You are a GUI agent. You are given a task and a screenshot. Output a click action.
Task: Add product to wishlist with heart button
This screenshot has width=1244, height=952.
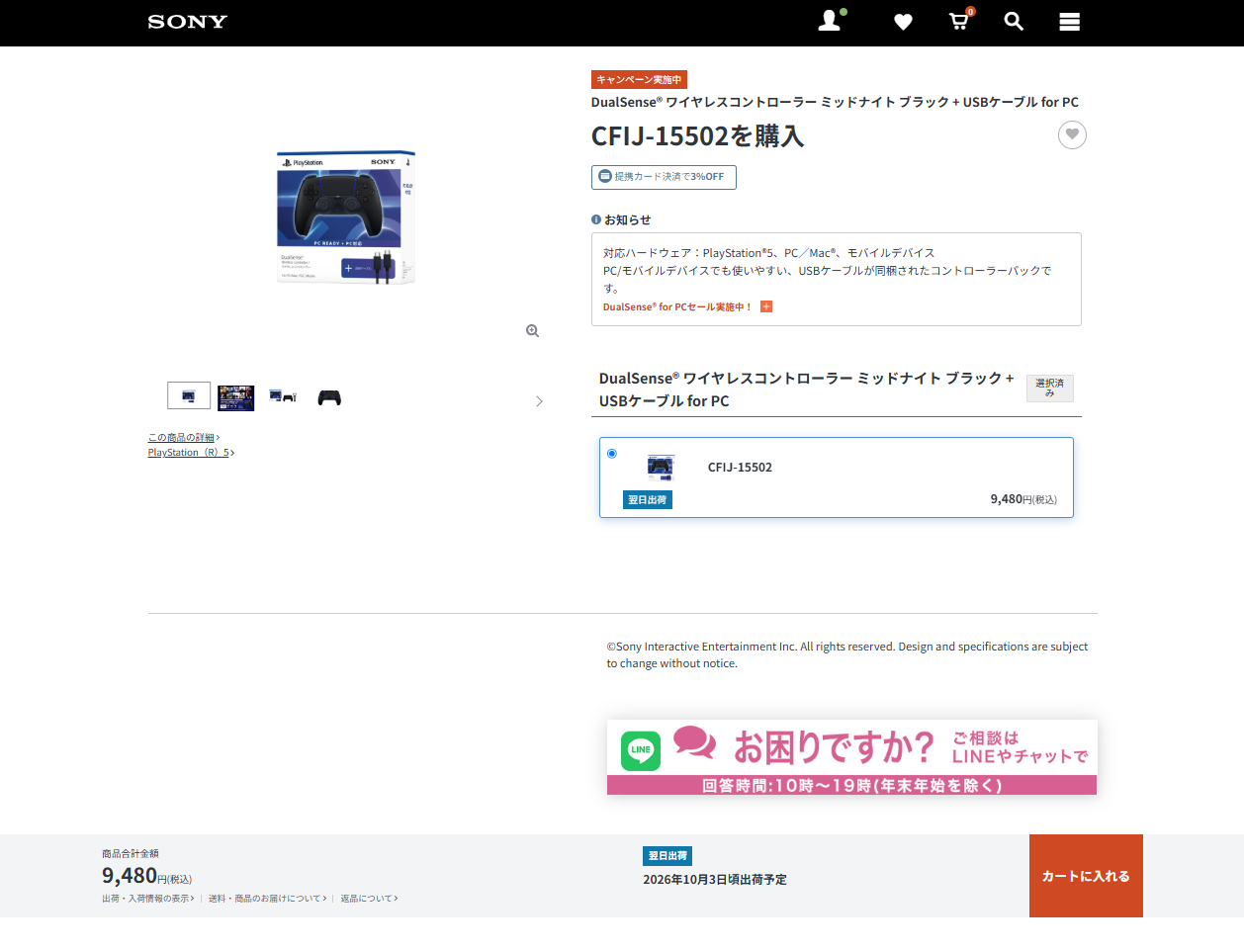point(1072,134)
